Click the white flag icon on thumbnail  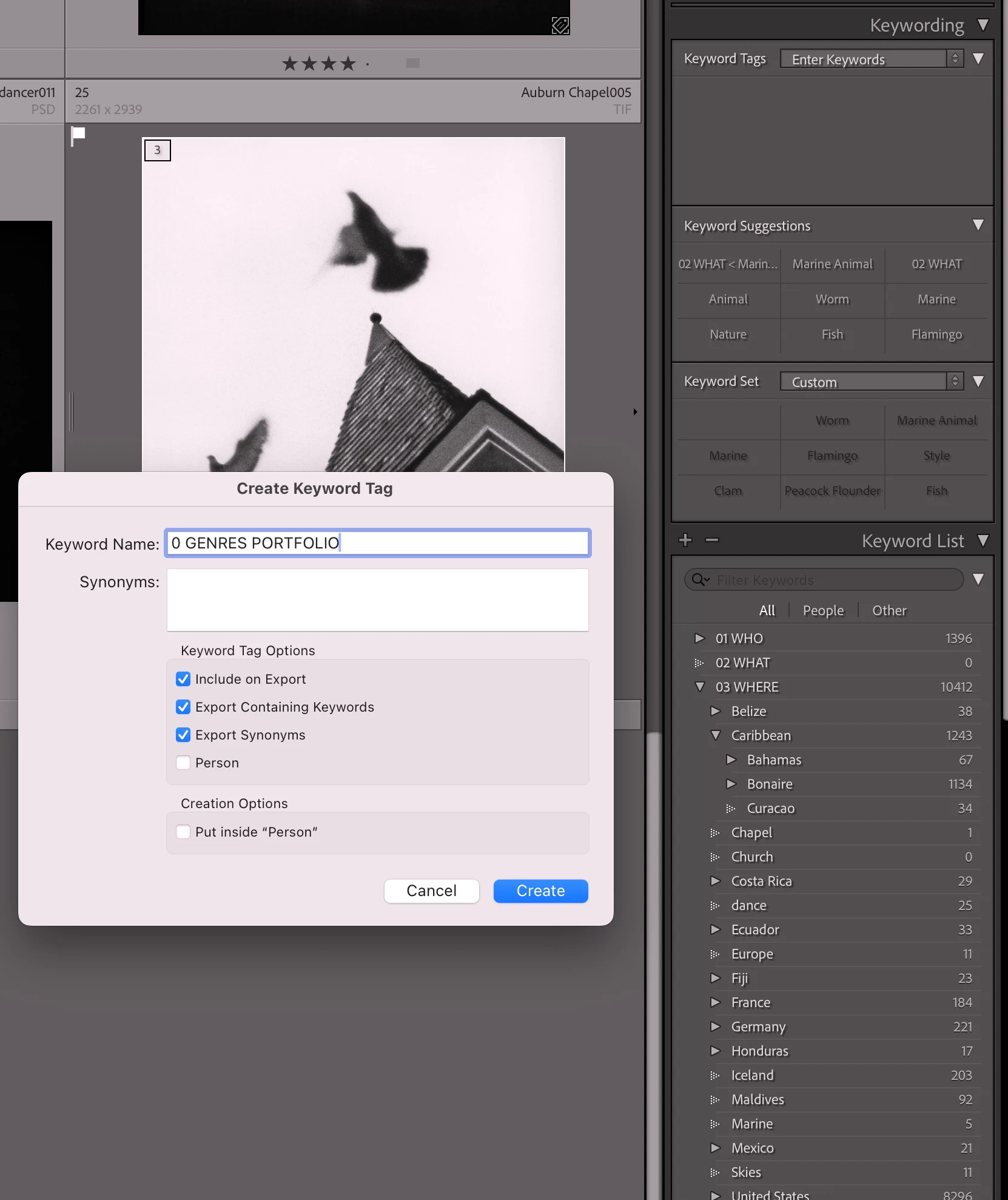coord(78,135)
